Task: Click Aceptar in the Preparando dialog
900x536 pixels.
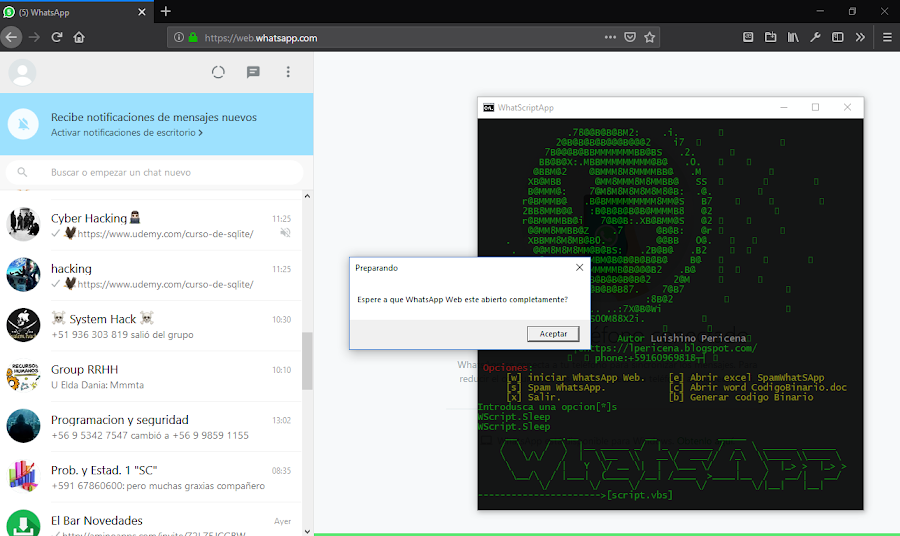Action: click(553, 333)
